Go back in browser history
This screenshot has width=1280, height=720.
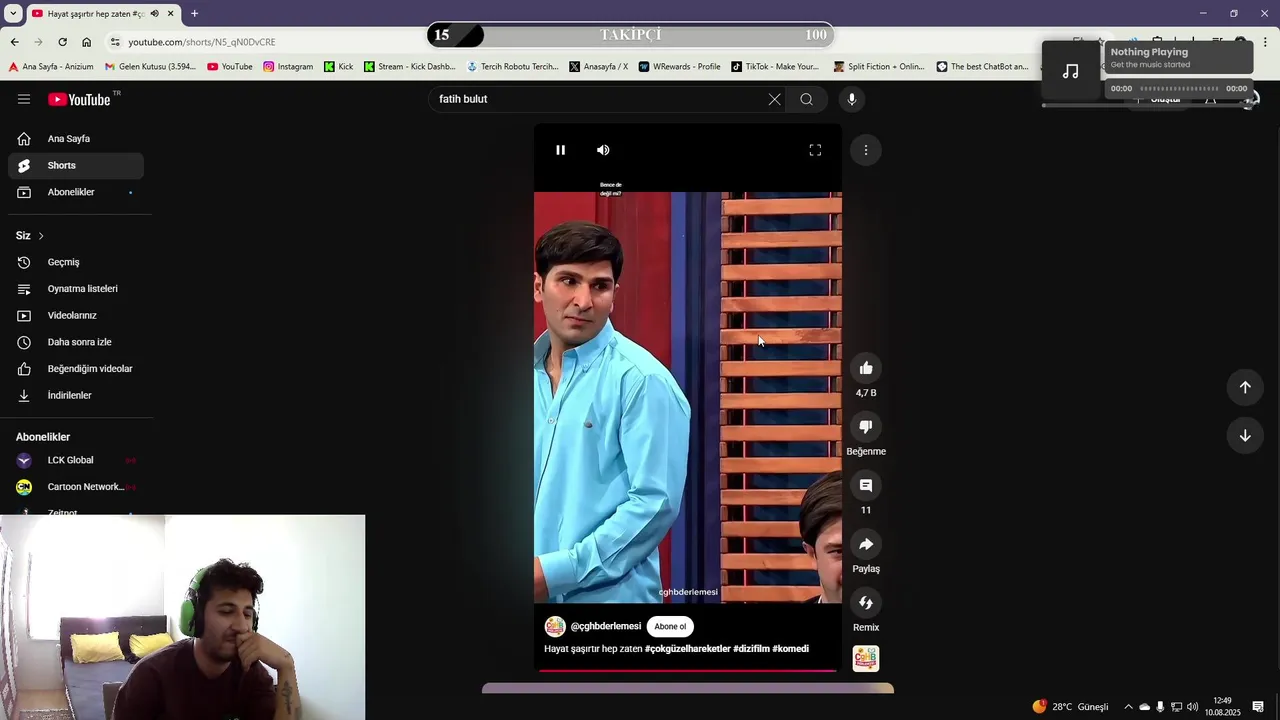pos(14,42)
